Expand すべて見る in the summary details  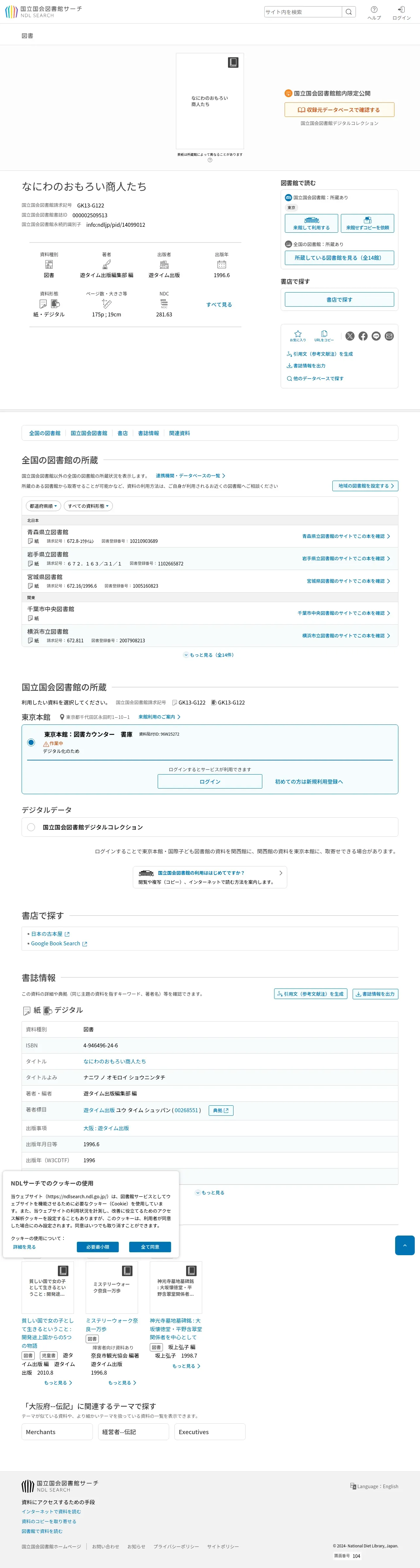pos(219,304)
